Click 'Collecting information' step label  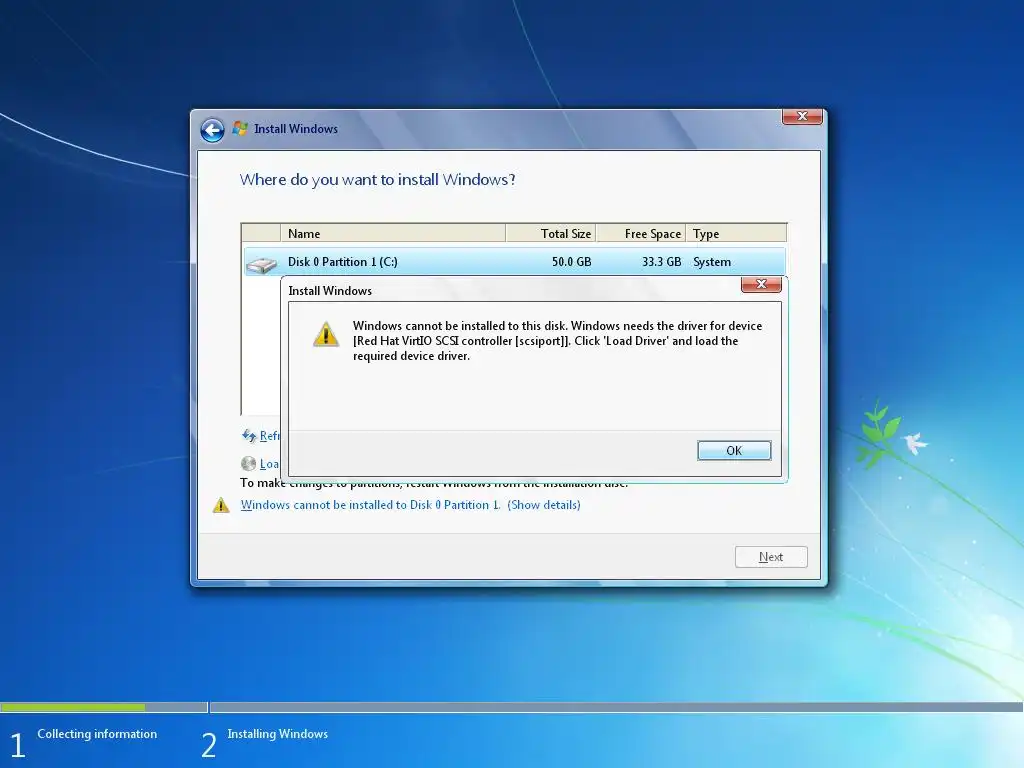(97, 734)
